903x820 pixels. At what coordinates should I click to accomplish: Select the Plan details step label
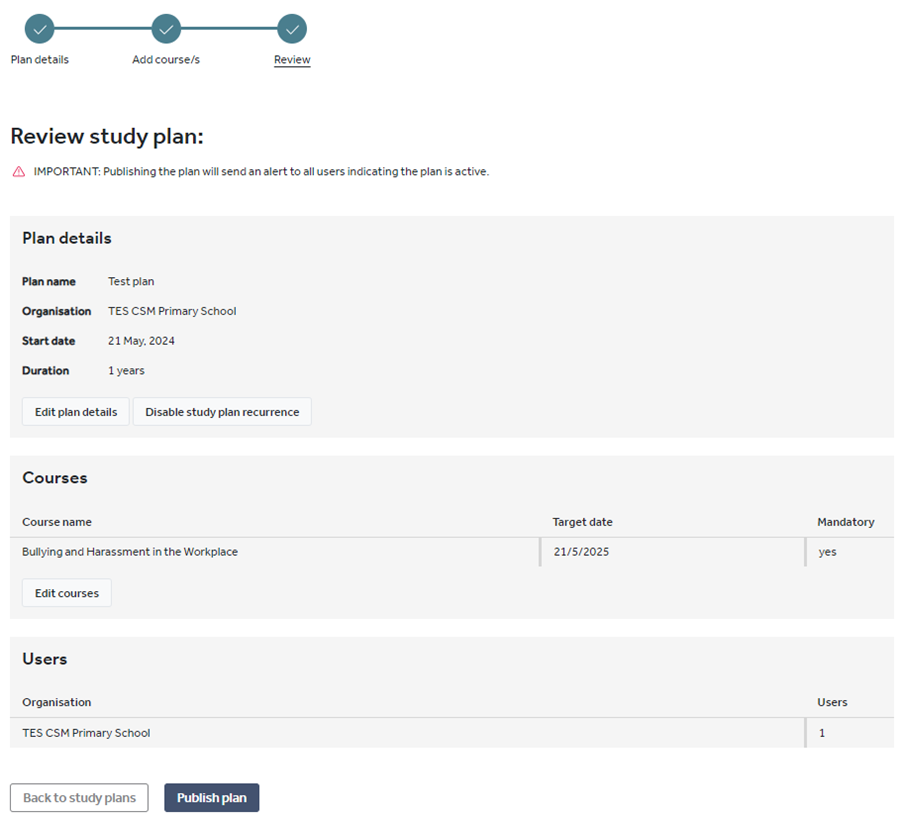click(x=39, y=60)
